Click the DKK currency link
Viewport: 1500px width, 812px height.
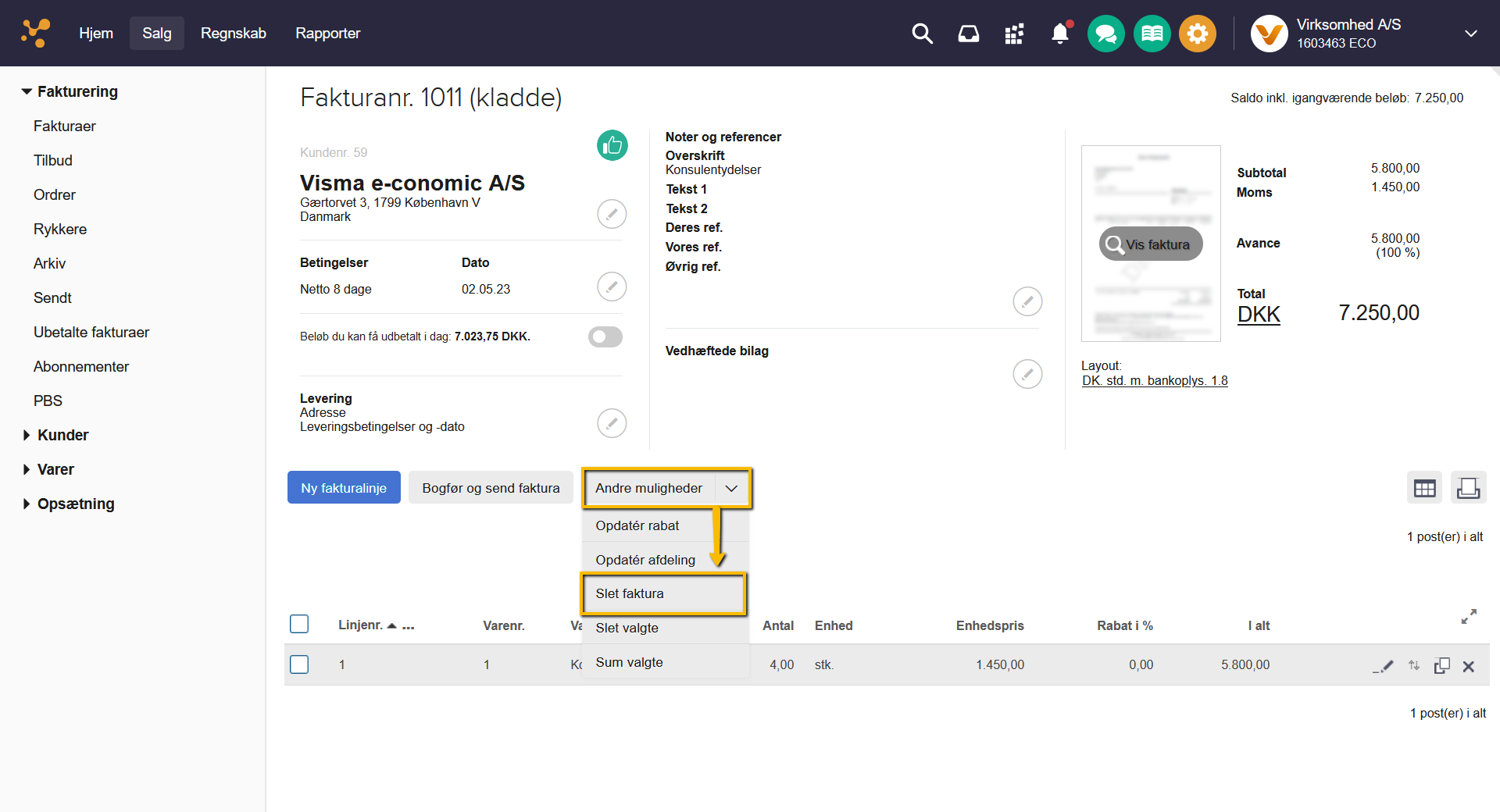(x=1259, y=315)
